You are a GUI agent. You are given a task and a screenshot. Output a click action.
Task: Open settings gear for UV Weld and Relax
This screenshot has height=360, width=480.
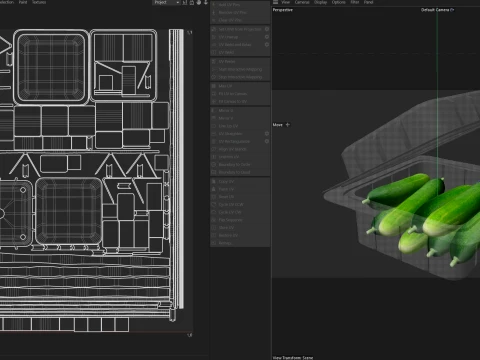267,45
